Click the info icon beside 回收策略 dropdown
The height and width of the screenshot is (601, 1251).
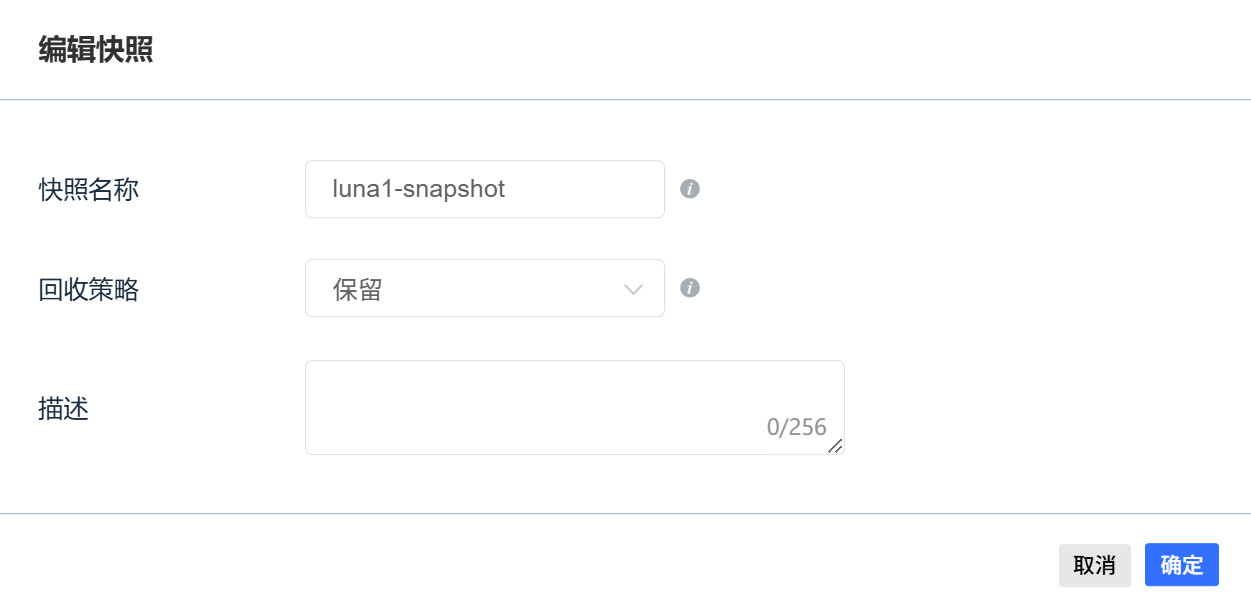(690, 288)
